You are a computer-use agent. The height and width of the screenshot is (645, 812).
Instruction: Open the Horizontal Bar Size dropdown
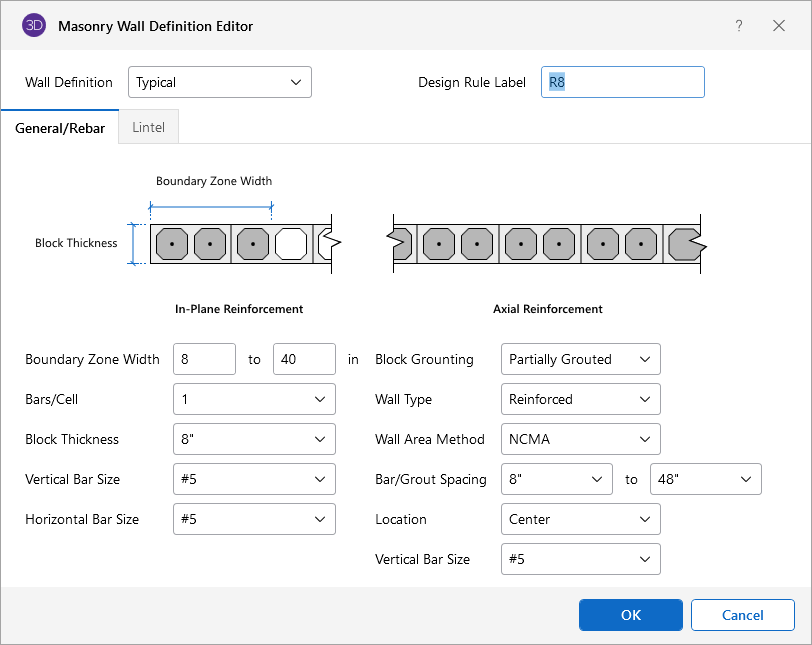[254, 519]
